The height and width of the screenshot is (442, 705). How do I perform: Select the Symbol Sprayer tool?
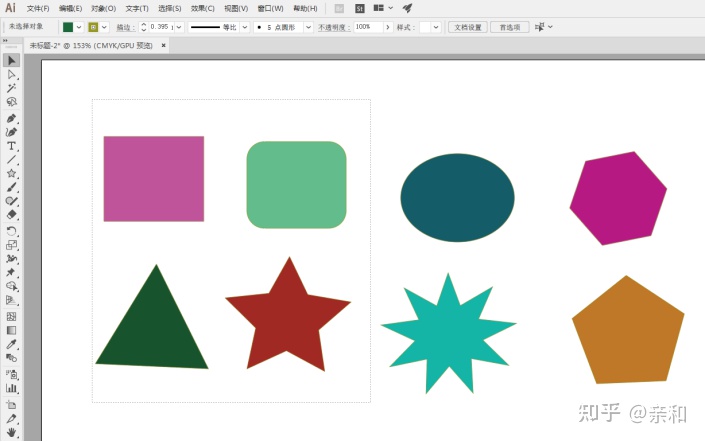coord(12,374)
